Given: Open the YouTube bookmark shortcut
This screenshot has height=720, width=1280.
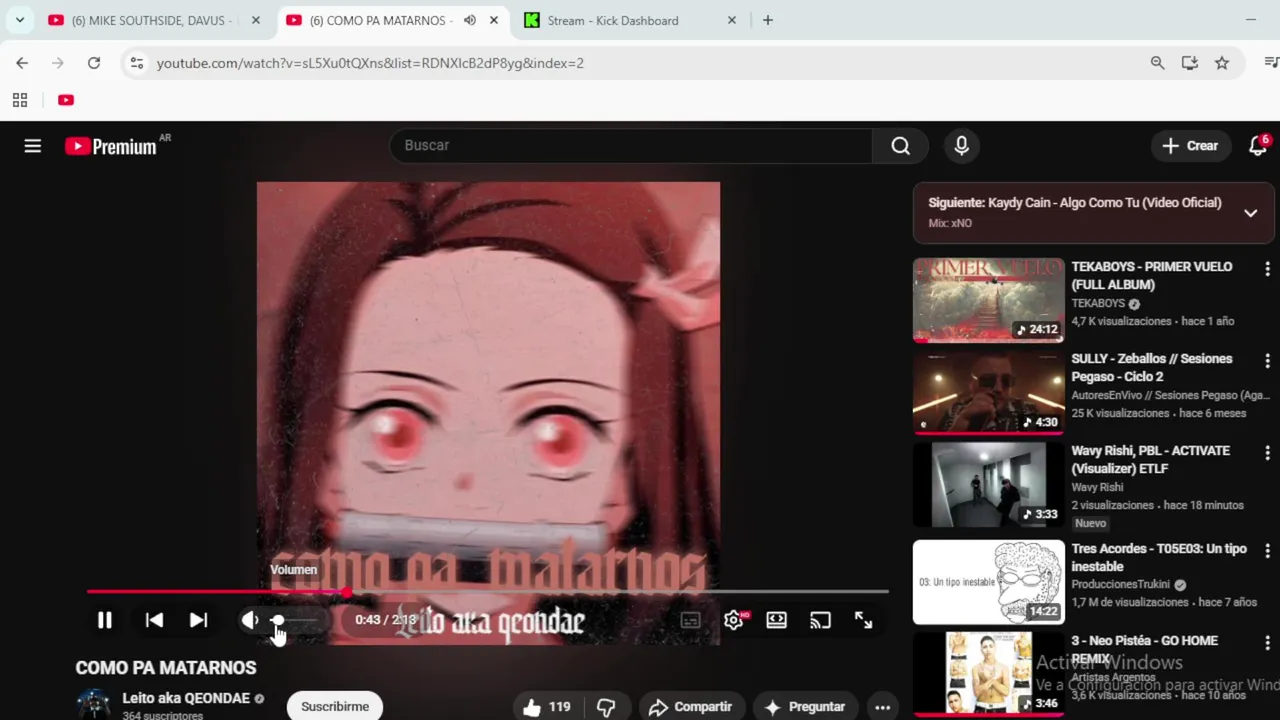Looking at the screenshot, I should pos(66,100).
